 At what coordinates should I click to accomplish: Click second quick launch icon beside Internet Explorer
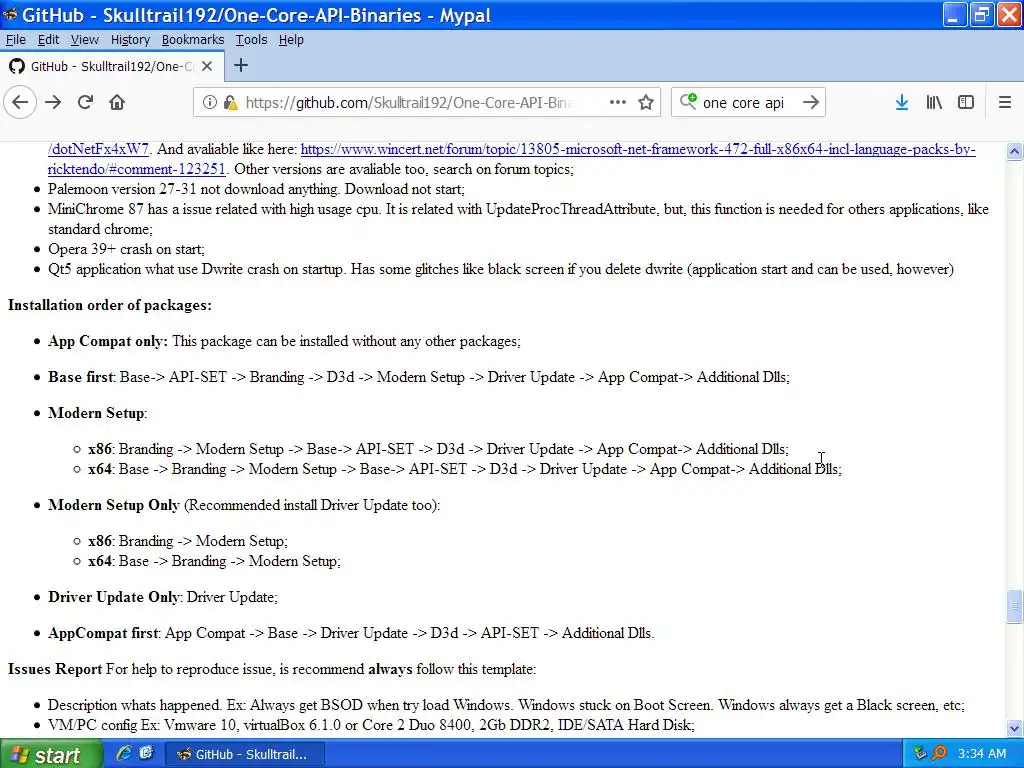146,754
